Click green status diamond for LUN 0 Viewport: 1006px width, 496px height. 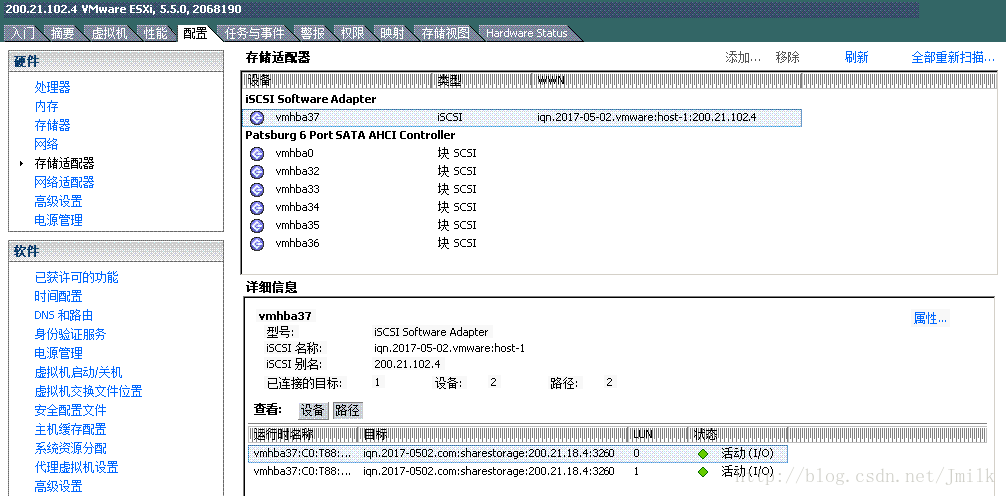[x=703, y=454]
